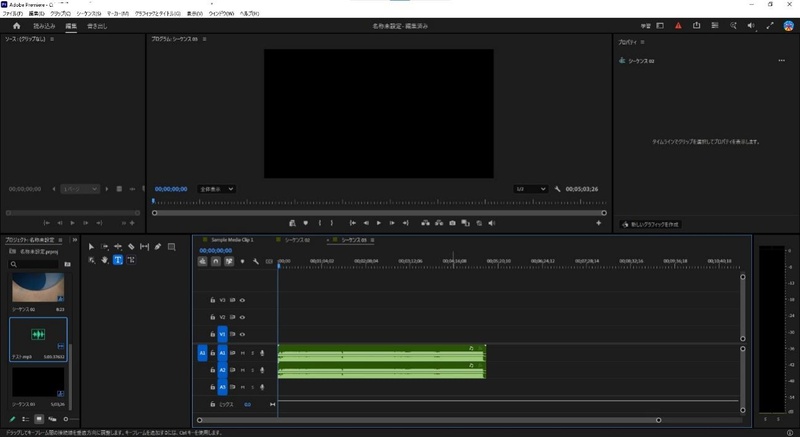Image resolution: width=800 pixels, height=437 pixels.
Task: Click the program monitor button editor plus
Action: [x=598, y=223]
